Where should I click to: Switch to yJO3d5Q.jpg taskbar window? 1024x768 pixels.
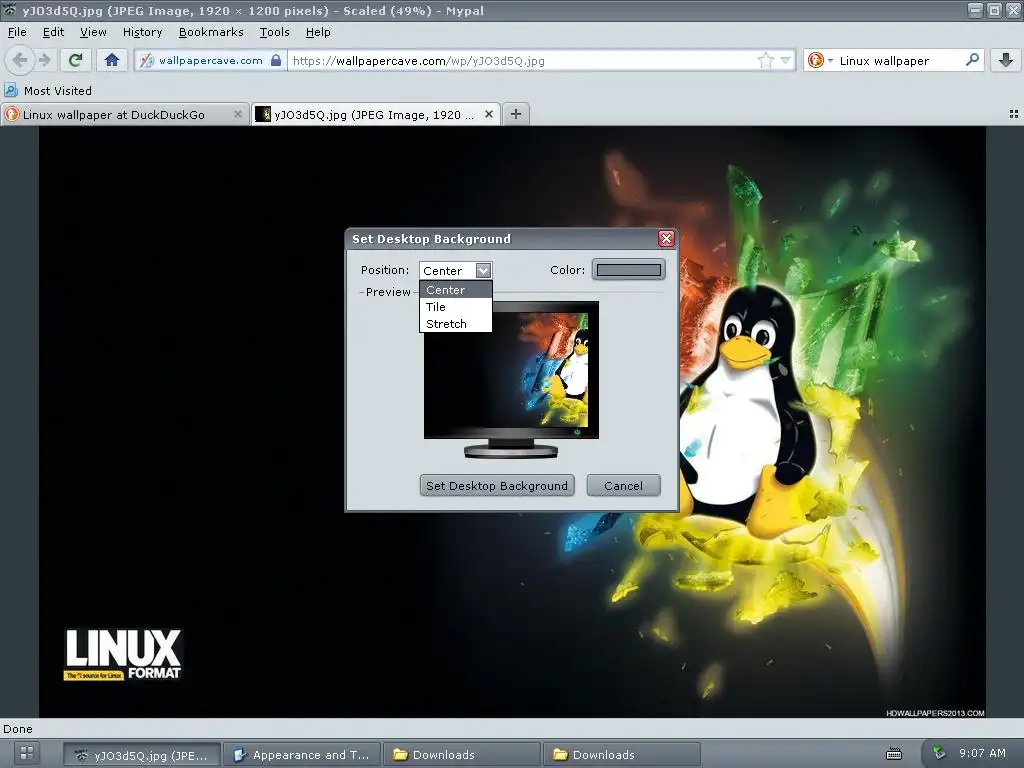coord(142,755)
